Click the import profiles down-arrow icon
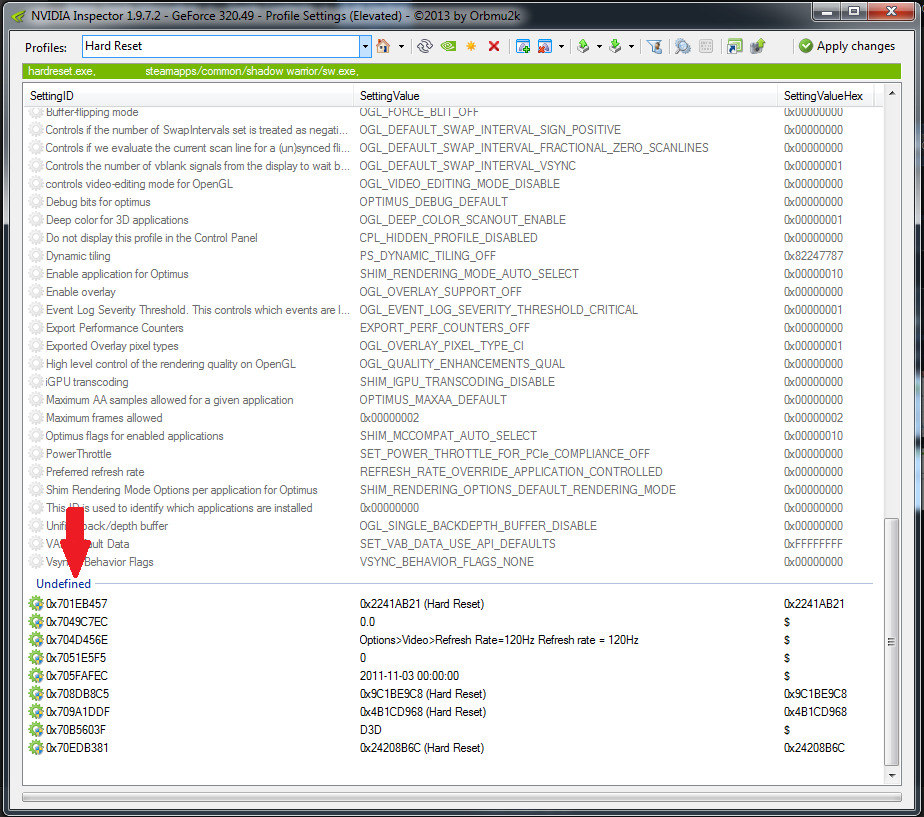 pos(615,46)
